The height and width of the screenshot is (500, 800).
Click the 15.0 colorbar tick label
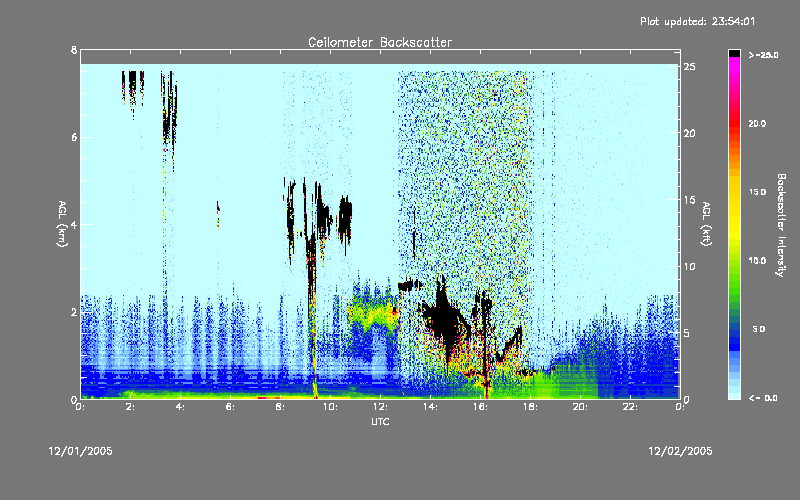[757, 192]
